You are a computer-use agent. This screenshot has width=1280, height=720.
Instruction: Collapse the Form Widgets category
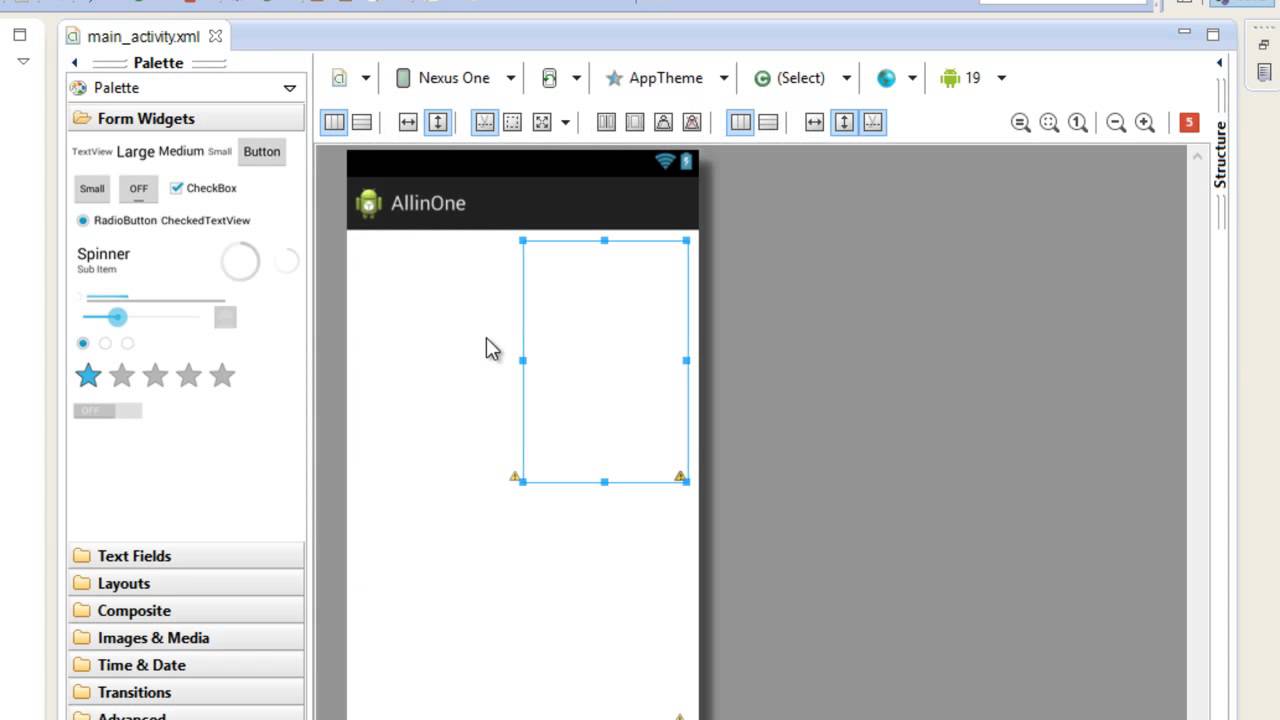(186, 118)
